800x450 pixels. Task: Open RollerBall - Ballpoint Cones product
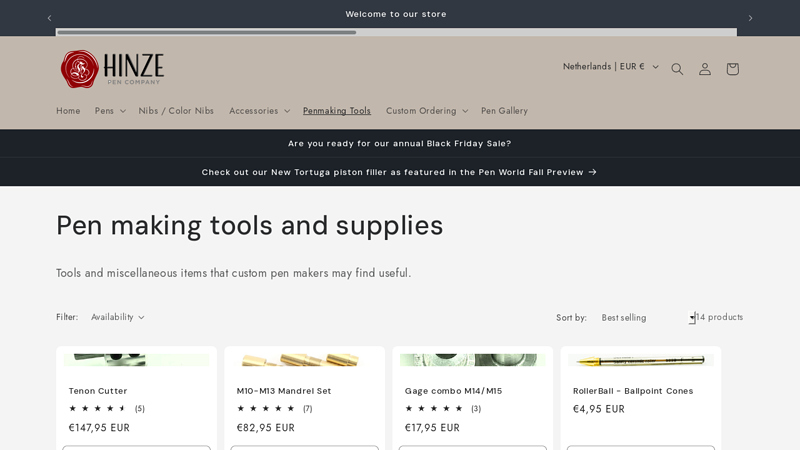point(633,391)
